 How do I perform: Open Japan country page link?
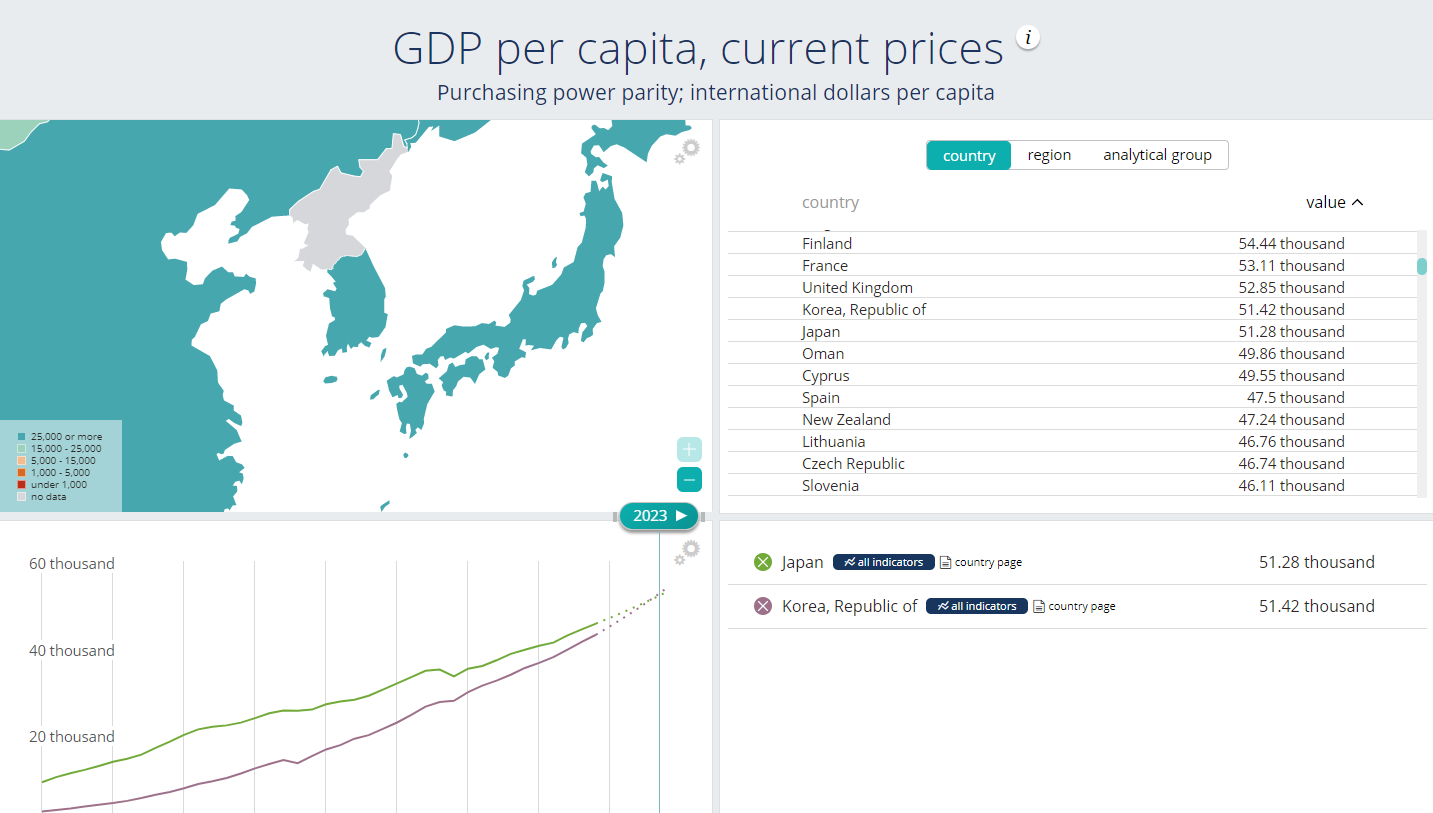click(x=981, y=562)
